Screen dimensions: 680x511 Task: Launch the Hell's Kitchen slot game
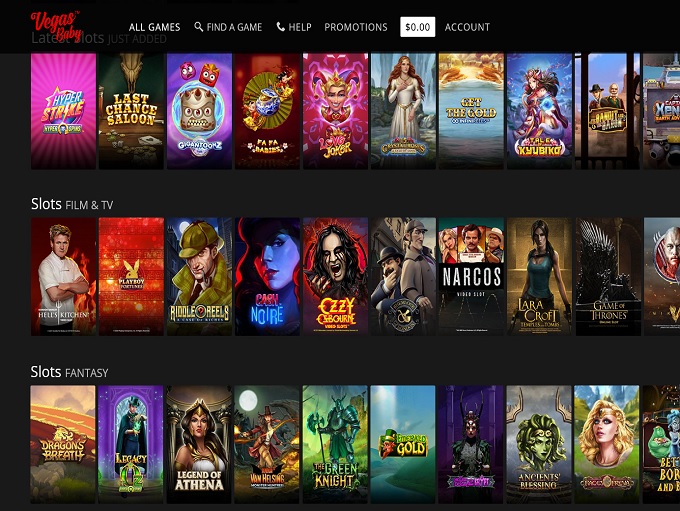[63, 277]
